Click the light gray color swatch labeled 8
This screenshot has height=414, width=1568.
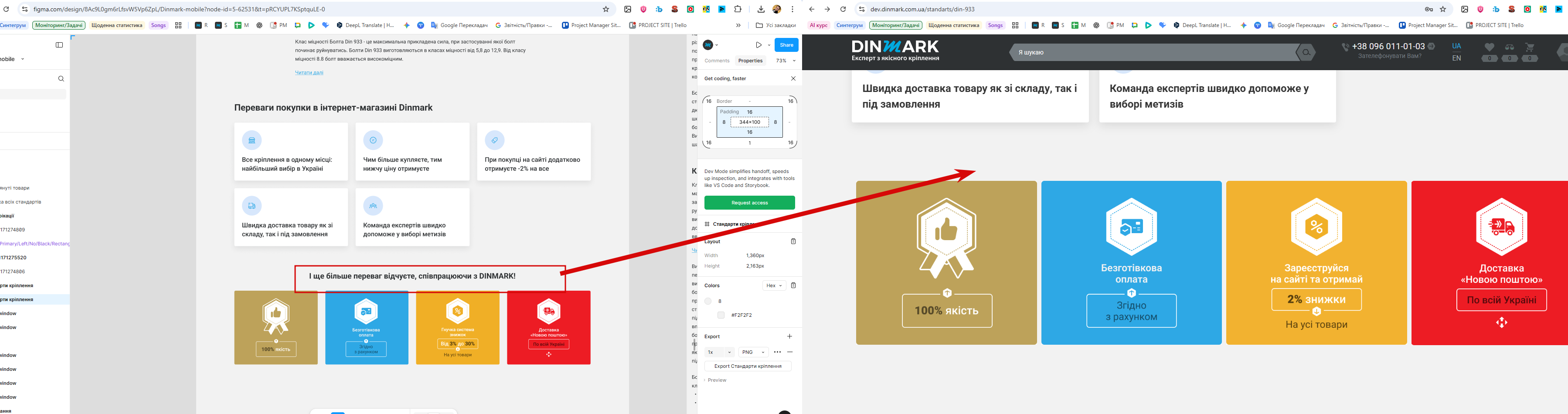[708, 302]
